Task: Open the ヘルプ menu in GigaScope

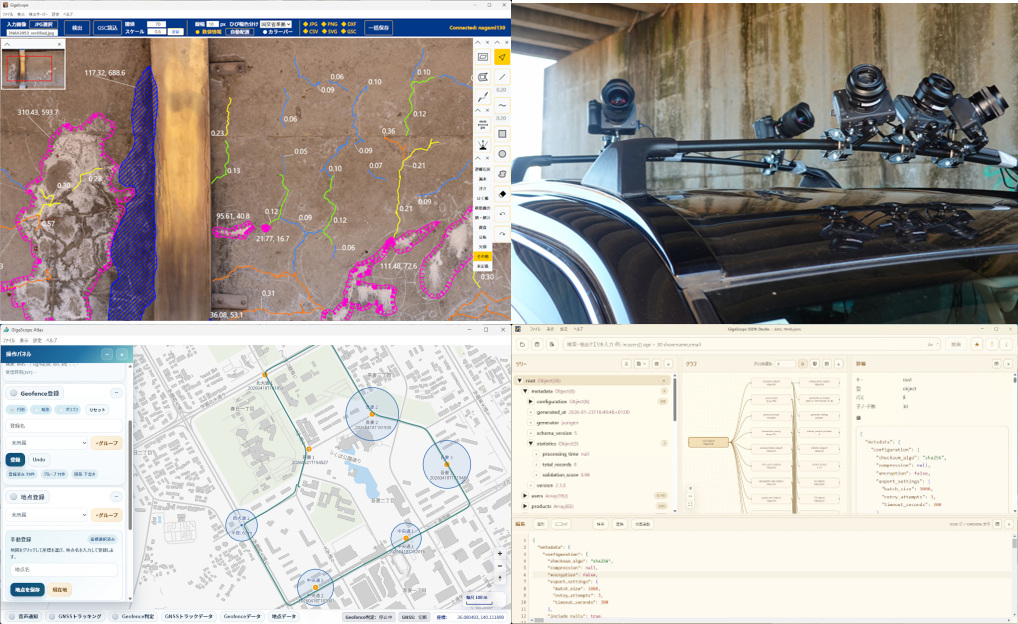Action: (x=68, y=14)
